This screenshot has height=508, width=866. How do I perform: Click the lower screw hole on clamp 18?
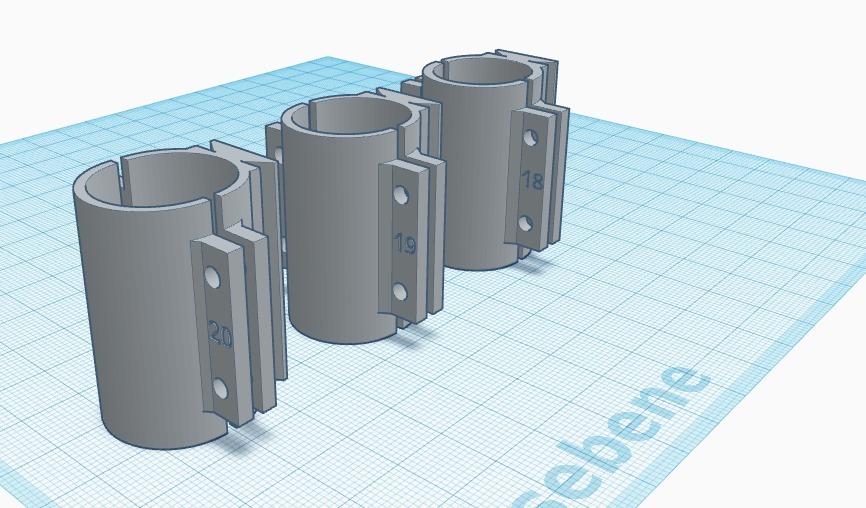coord(525,223)
